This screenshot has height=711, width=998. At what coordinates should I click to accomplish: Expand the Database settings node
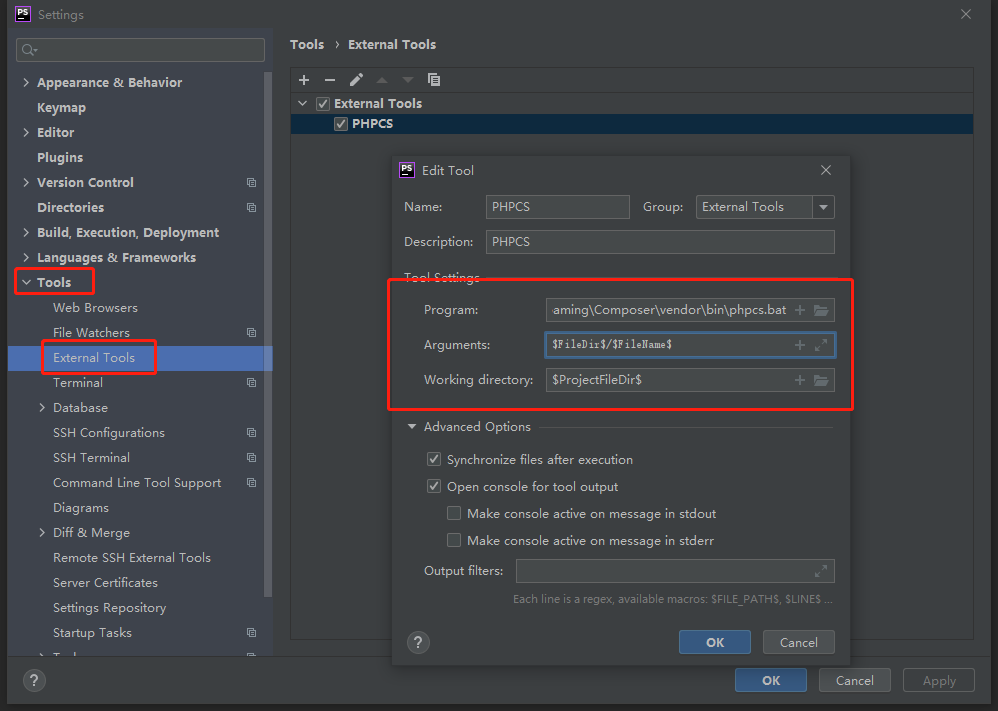tap(42, 407)
